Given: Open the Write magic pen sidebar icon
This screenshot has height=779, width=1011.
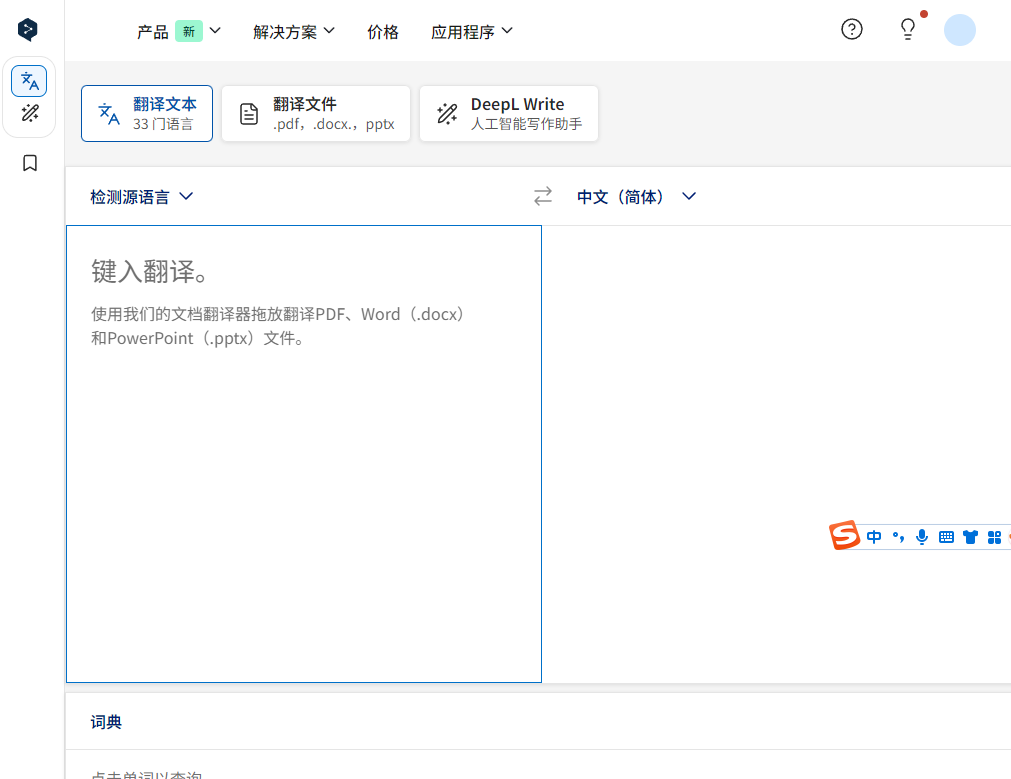Looking at the screenshot, I should coord(30,113).
